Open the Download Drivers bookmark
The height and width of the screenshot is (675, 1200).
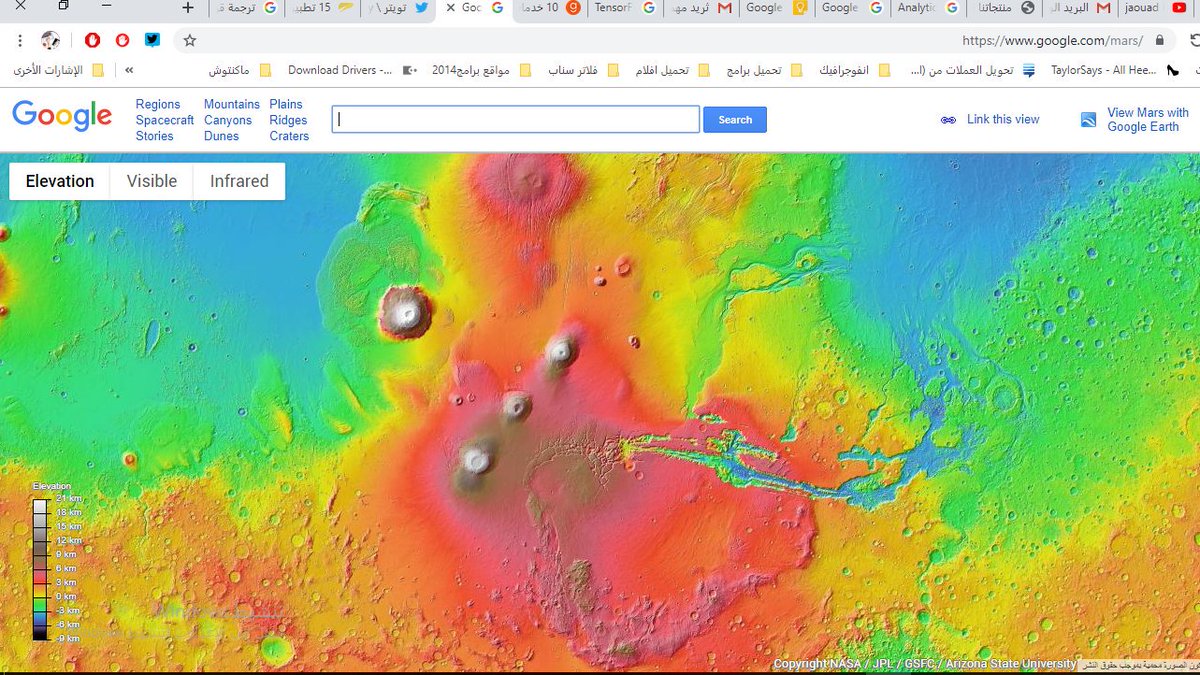(352, 71)
